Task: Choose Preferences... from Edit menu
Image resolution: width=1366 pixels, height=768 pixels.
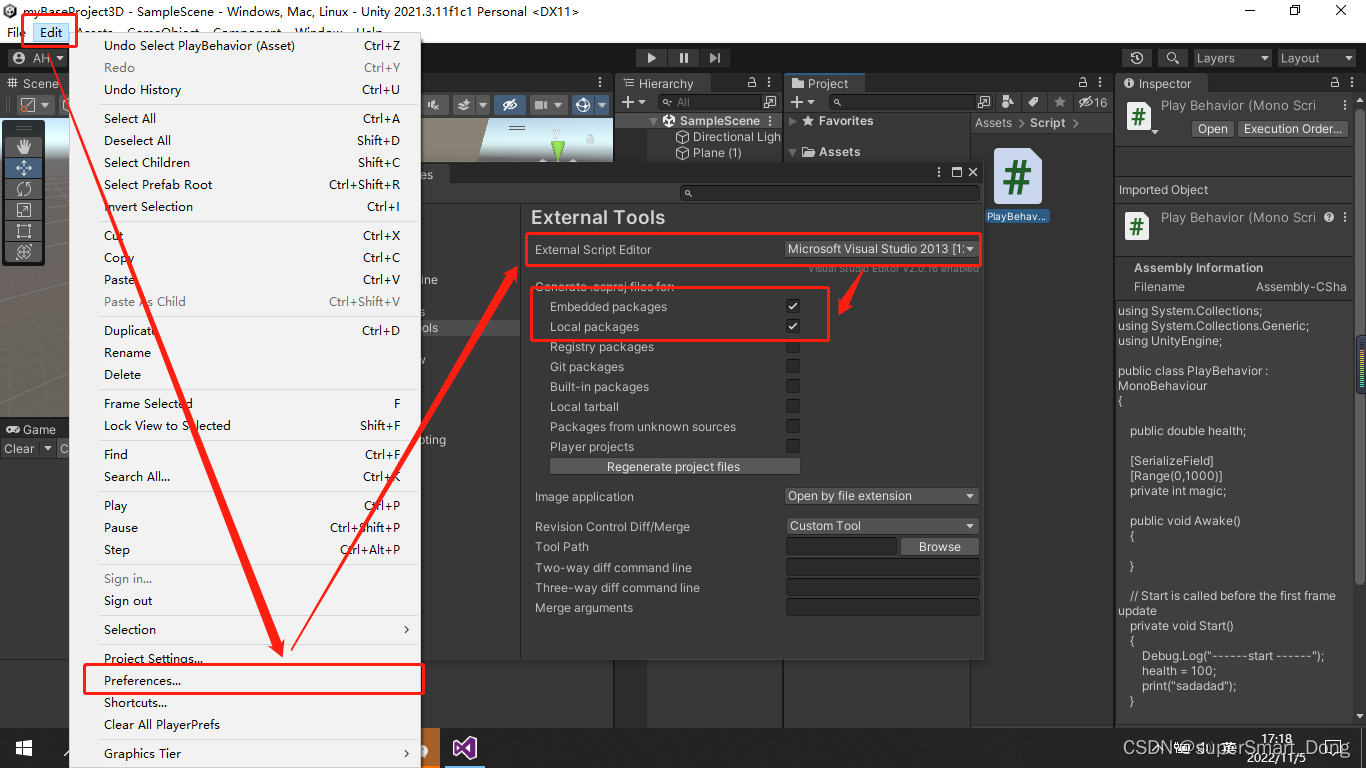Action: 245,680
